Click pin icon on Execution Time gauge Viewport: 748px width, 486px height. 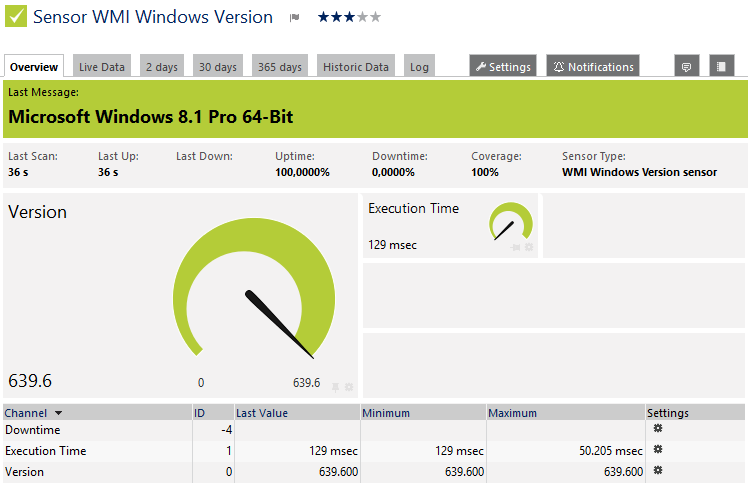tap(515, 247)
